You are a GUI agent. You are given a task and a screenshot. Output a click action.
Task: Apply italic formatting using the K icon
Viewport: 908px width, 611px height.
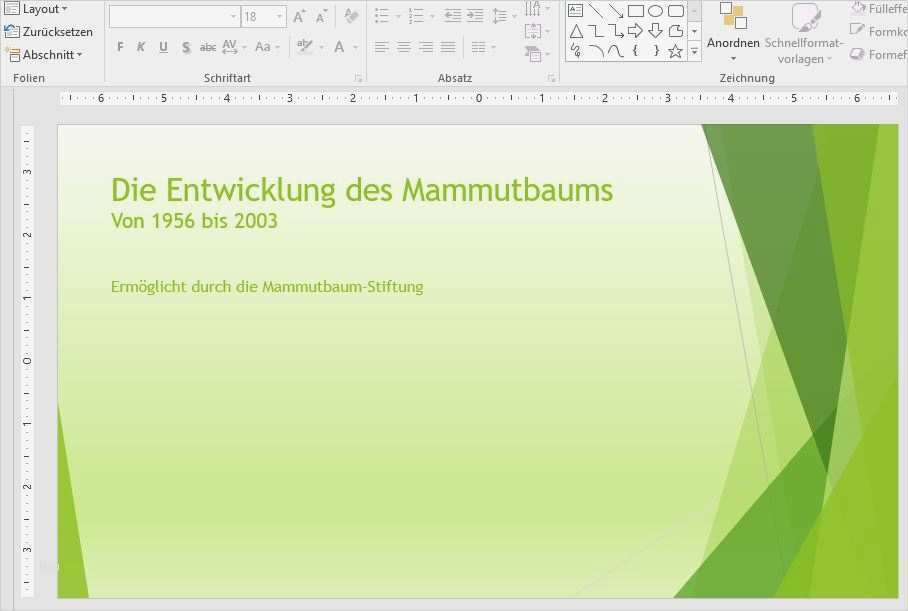tap(141, 46)
